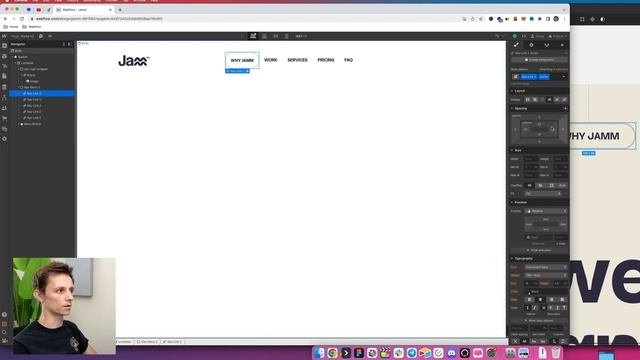Screen dimensions: 640x360
Task: Open the Webflow logo menu
Action: click(4, 36)
